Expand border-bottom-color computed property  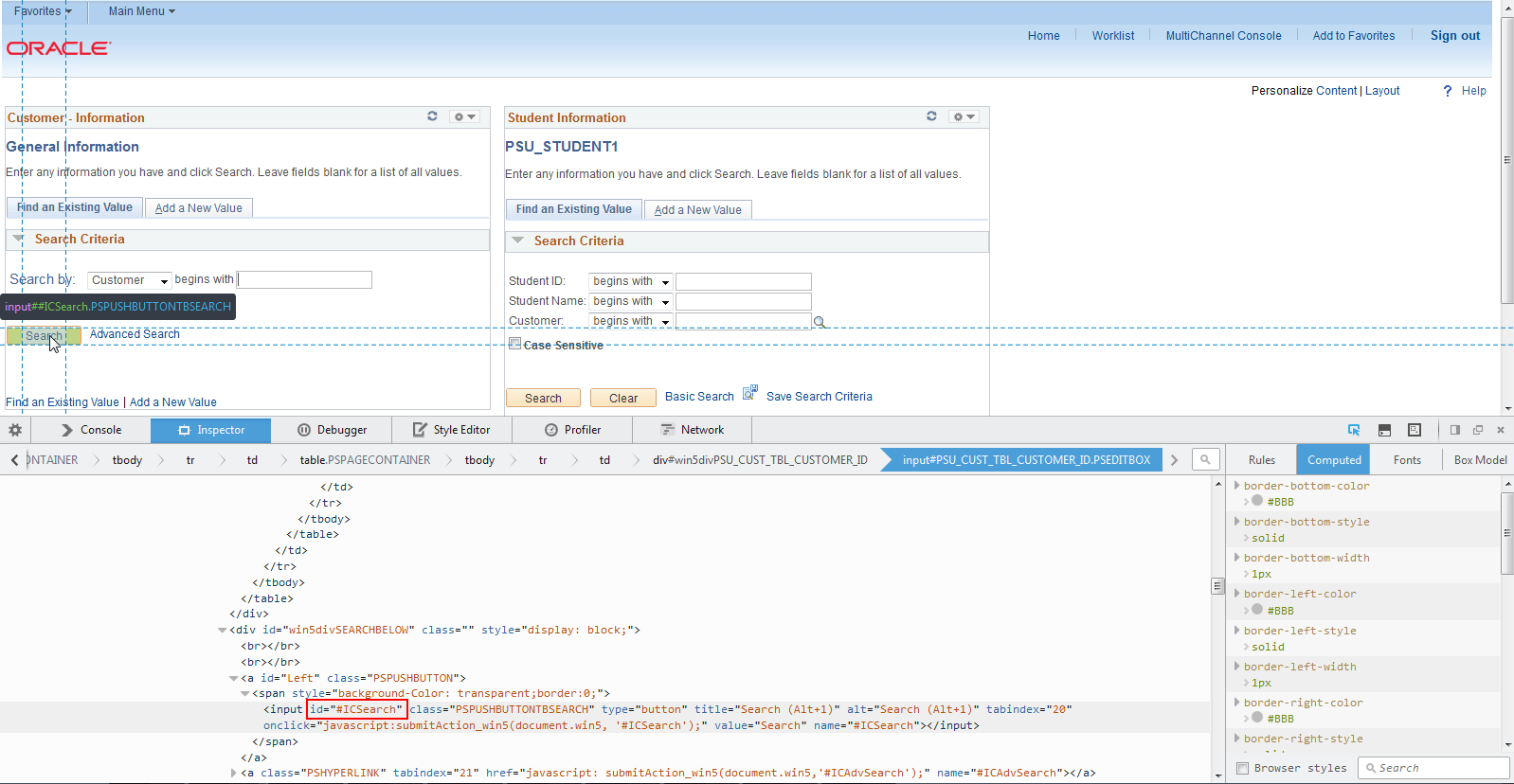pyautogui.click(x=1237, y=485)
